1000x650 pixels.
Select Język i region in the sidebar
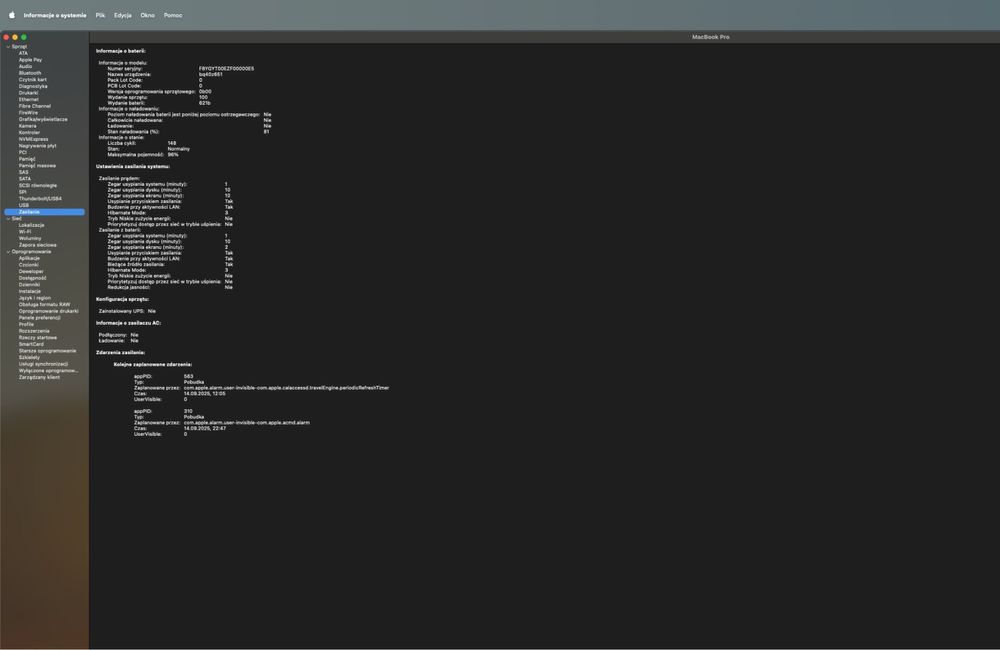(x=34, y=298)
